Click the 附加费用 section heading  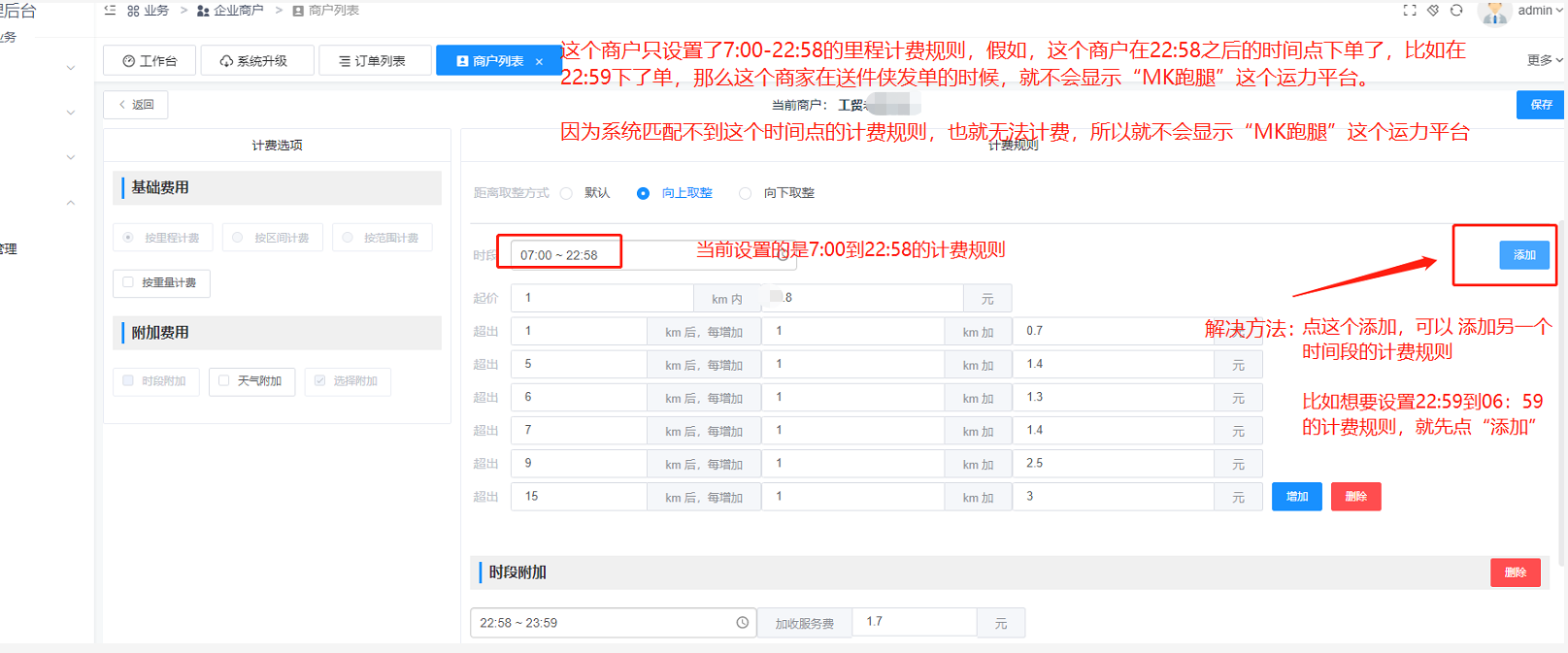click(160, 333)
